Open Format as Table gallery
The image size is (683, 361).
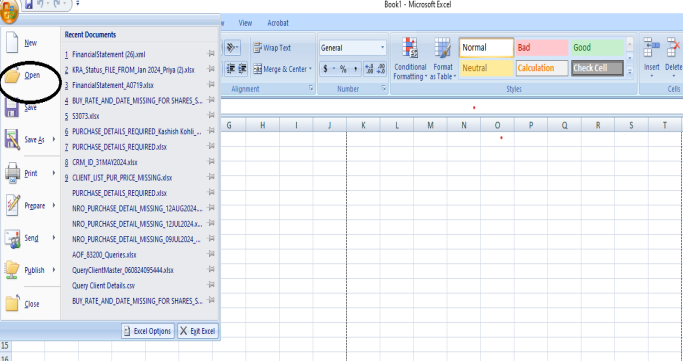click(x=443, y=59)
